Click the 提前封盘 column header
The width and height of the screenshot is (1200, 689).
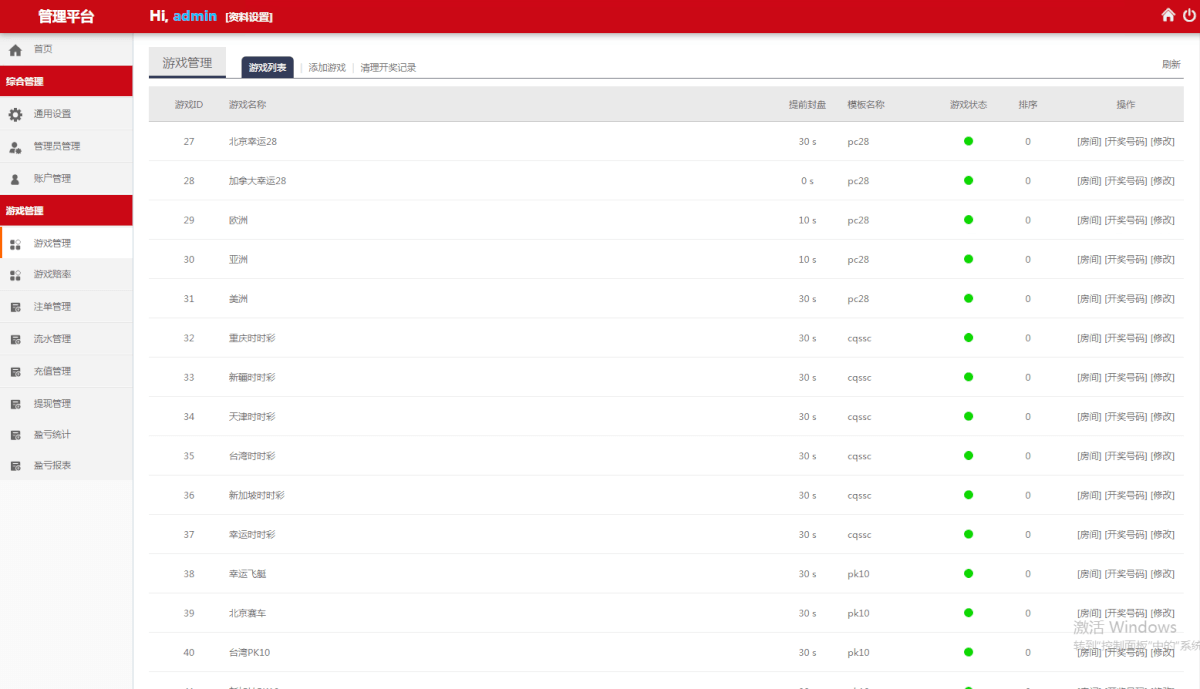pyautogui.click(x=807, y=104)
